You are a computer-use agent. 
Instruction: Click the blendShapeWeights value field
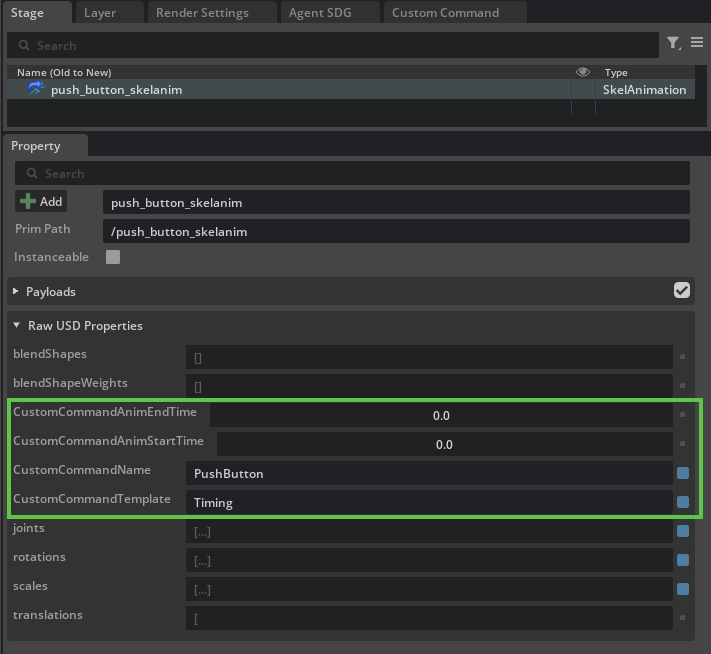point(429,386)
